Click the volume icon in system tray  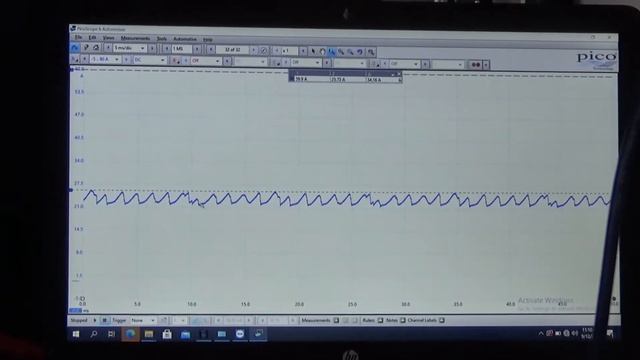pos(575,333)
